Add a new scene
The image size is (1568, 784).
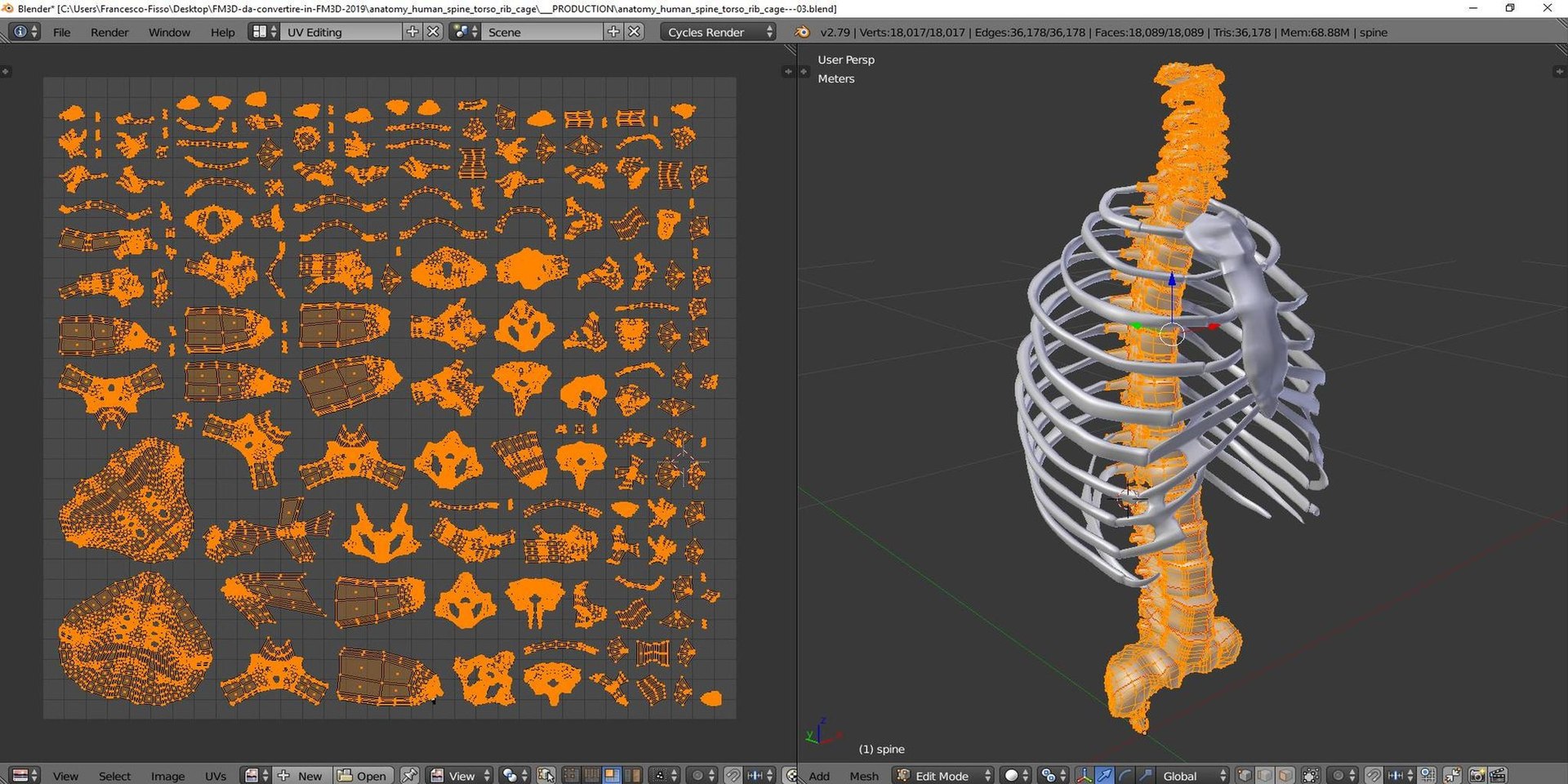[x=613, y=32]
